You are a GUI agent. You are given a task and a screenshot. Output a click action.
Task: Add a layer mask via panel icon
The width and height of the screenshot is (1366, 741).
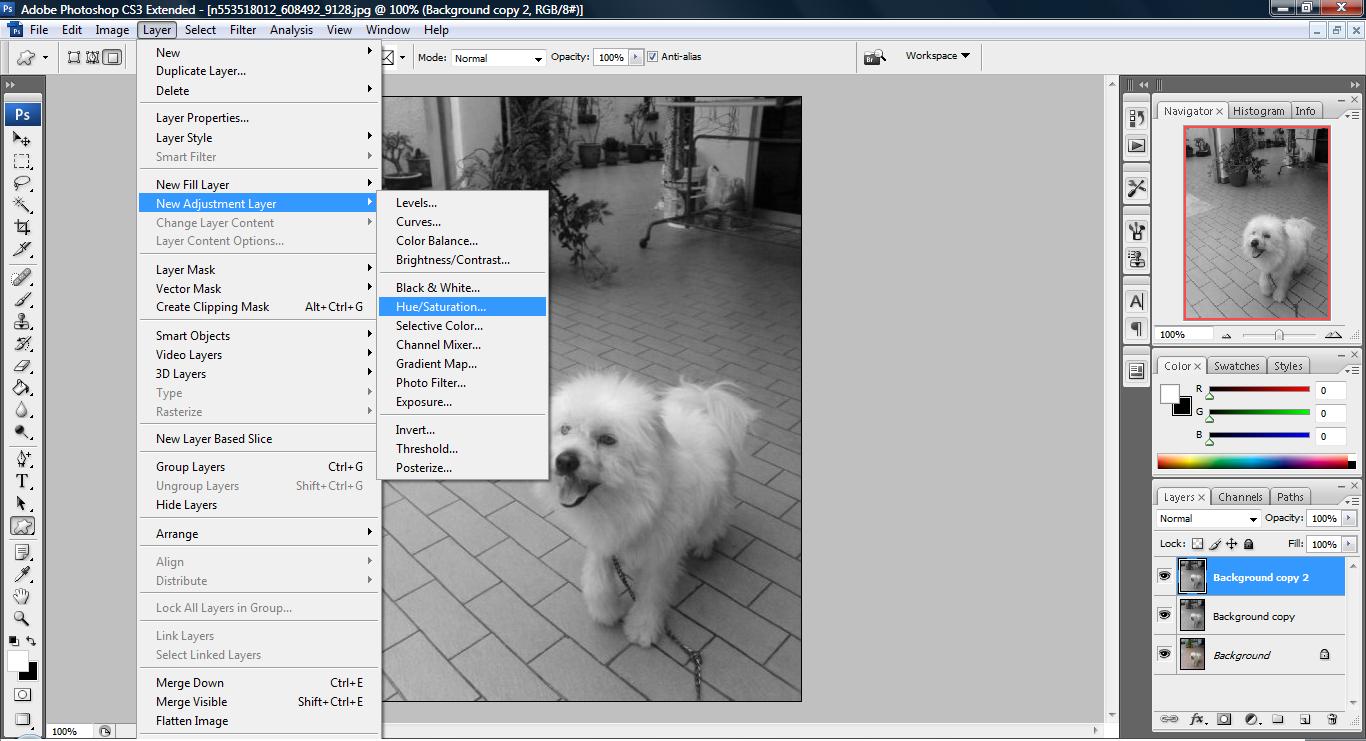click(x=1224, y=719)
